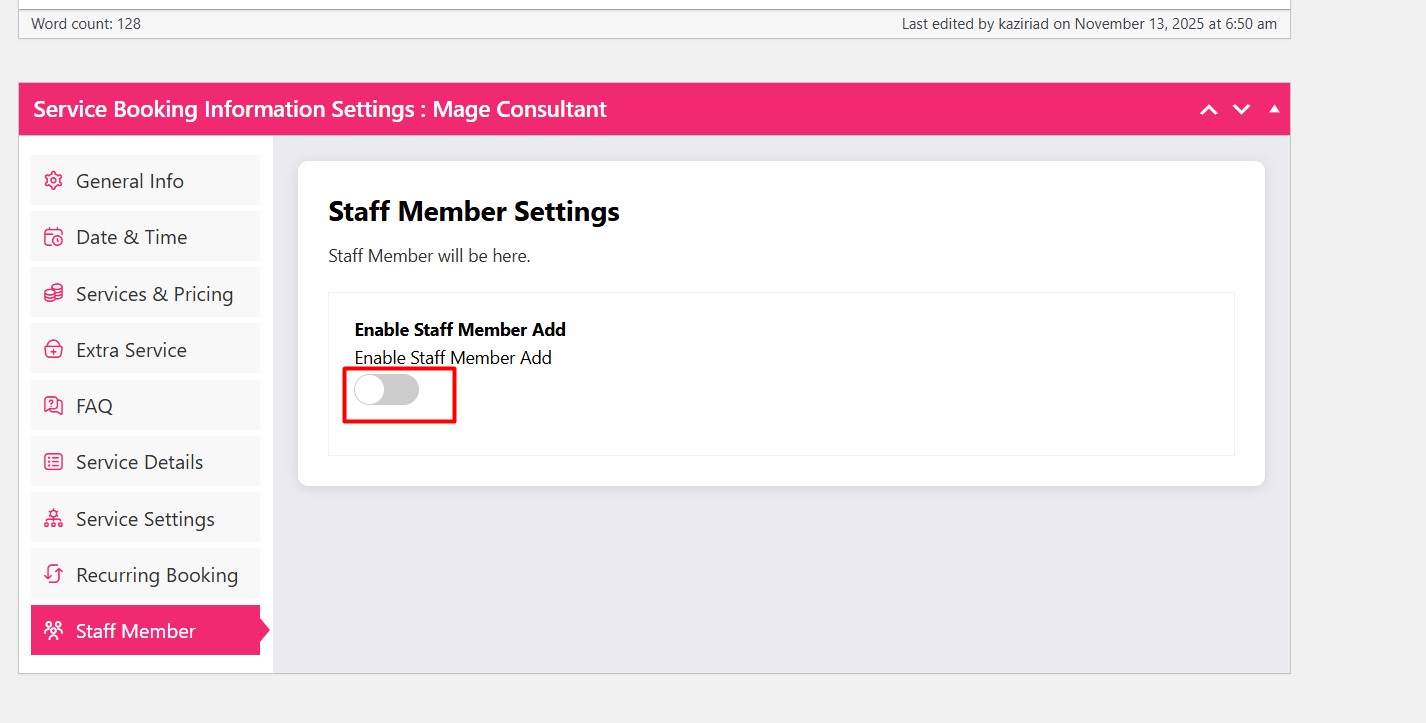The height and width of the screenshot is (723, 1426).
Task: Click the General Info gear icon
Action: coord(53,181)
